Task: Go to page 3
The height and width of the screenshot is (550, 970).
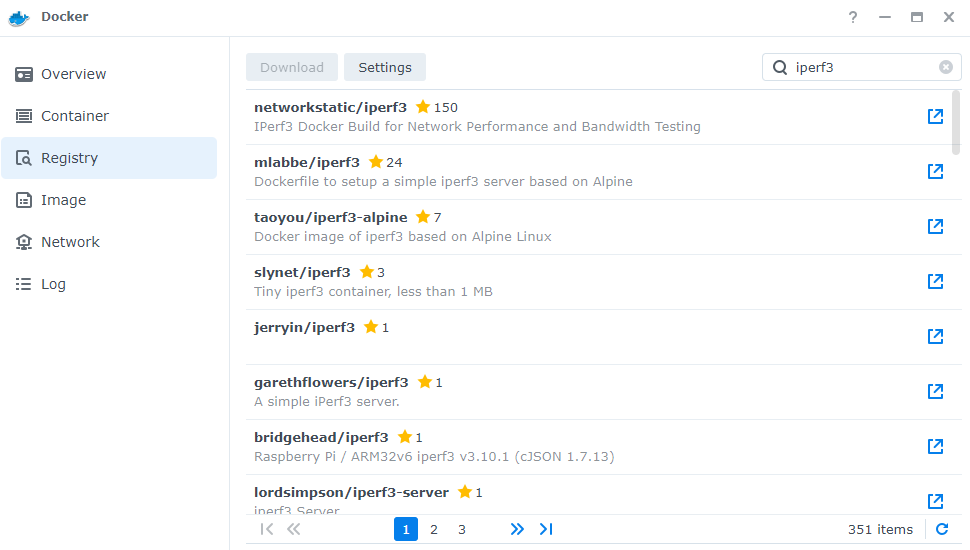Action: pos(461,530)
